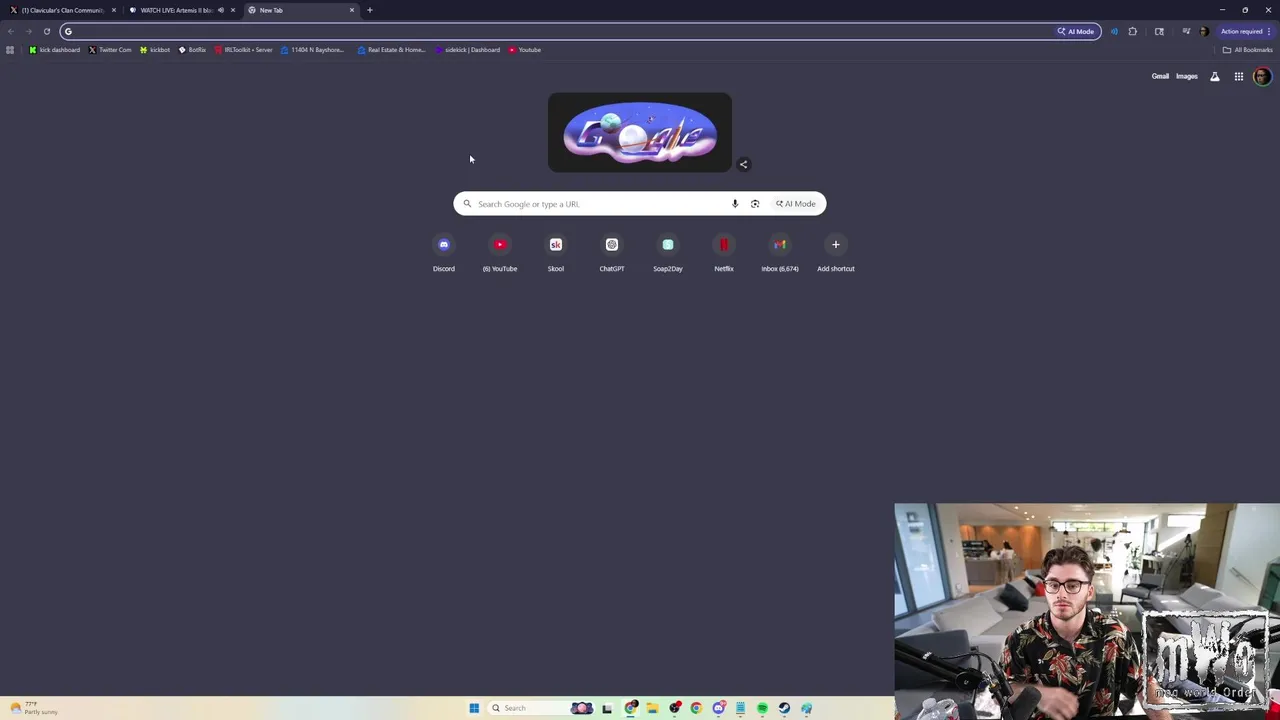Open the IRLToolkit Server bookmark
Screen dimensions: 1280x720
click(243, 50)
